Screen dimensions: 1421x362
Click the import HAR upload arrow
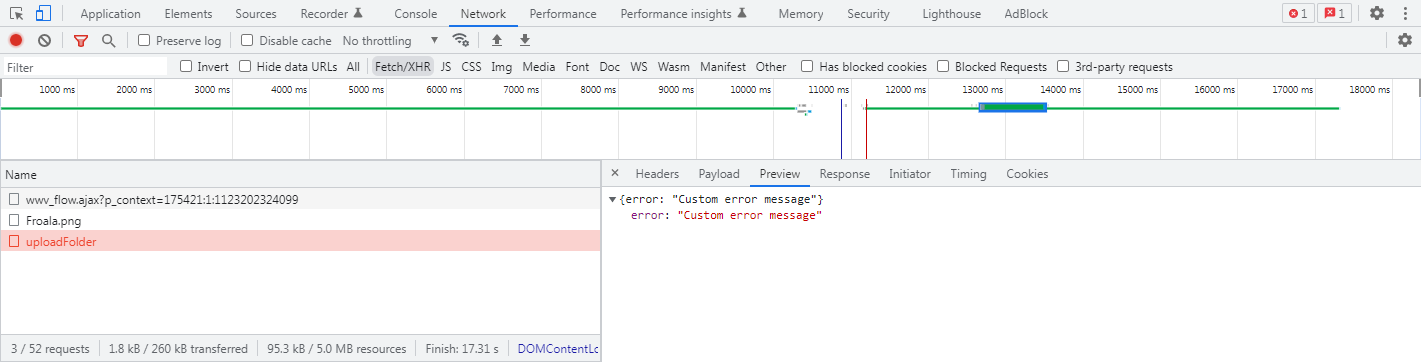(x=496, y=40)
